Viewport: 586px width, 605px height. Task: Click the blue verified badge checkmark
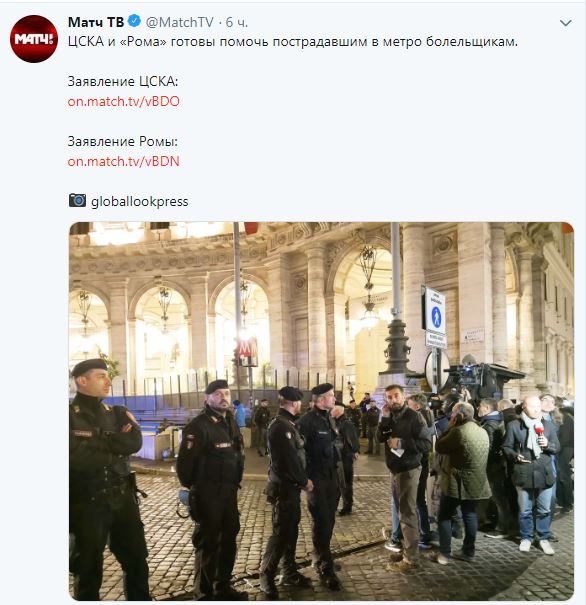coord(134,22)
